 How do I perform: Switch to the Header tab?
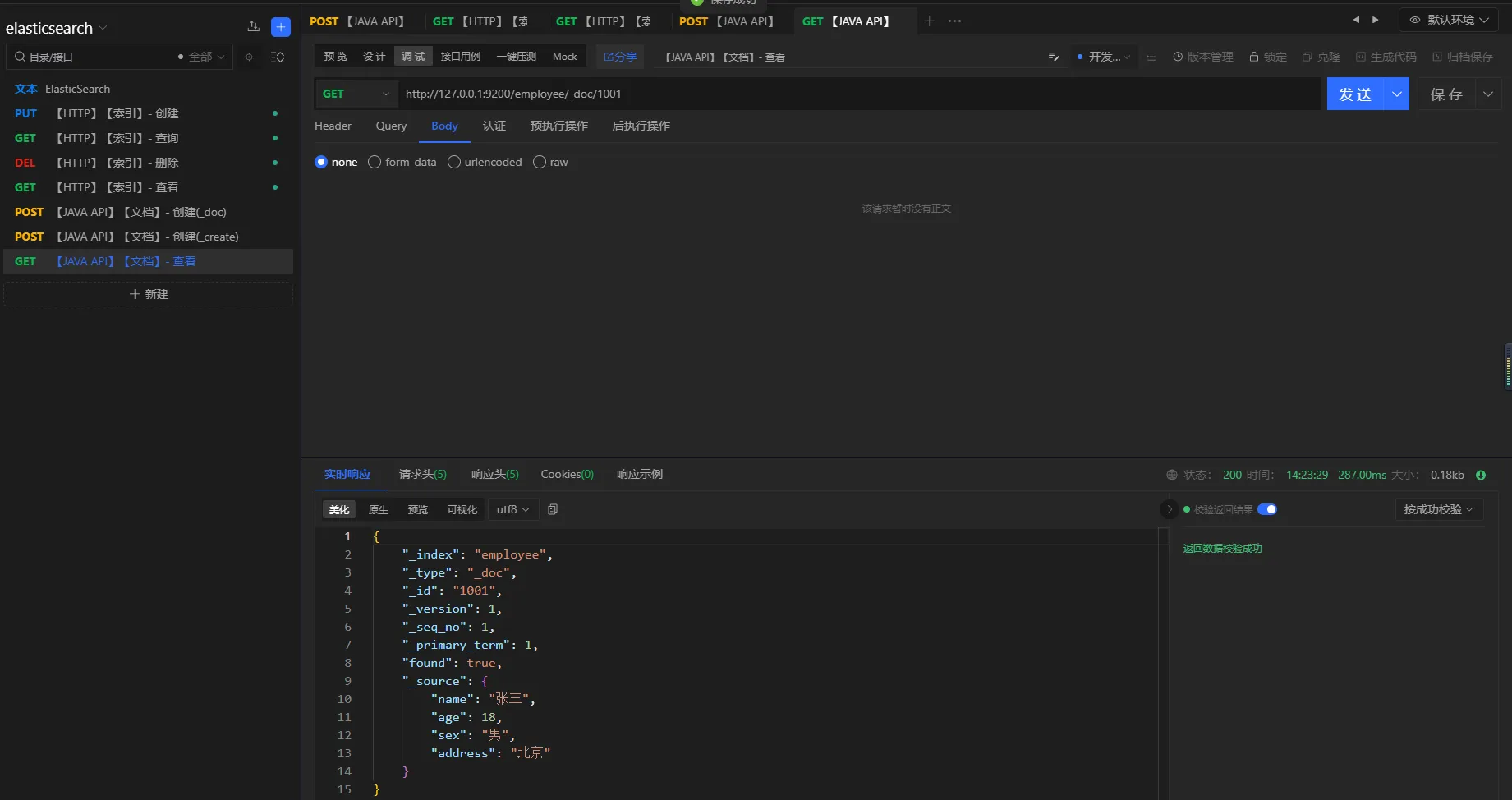click(x=333, y=126)
